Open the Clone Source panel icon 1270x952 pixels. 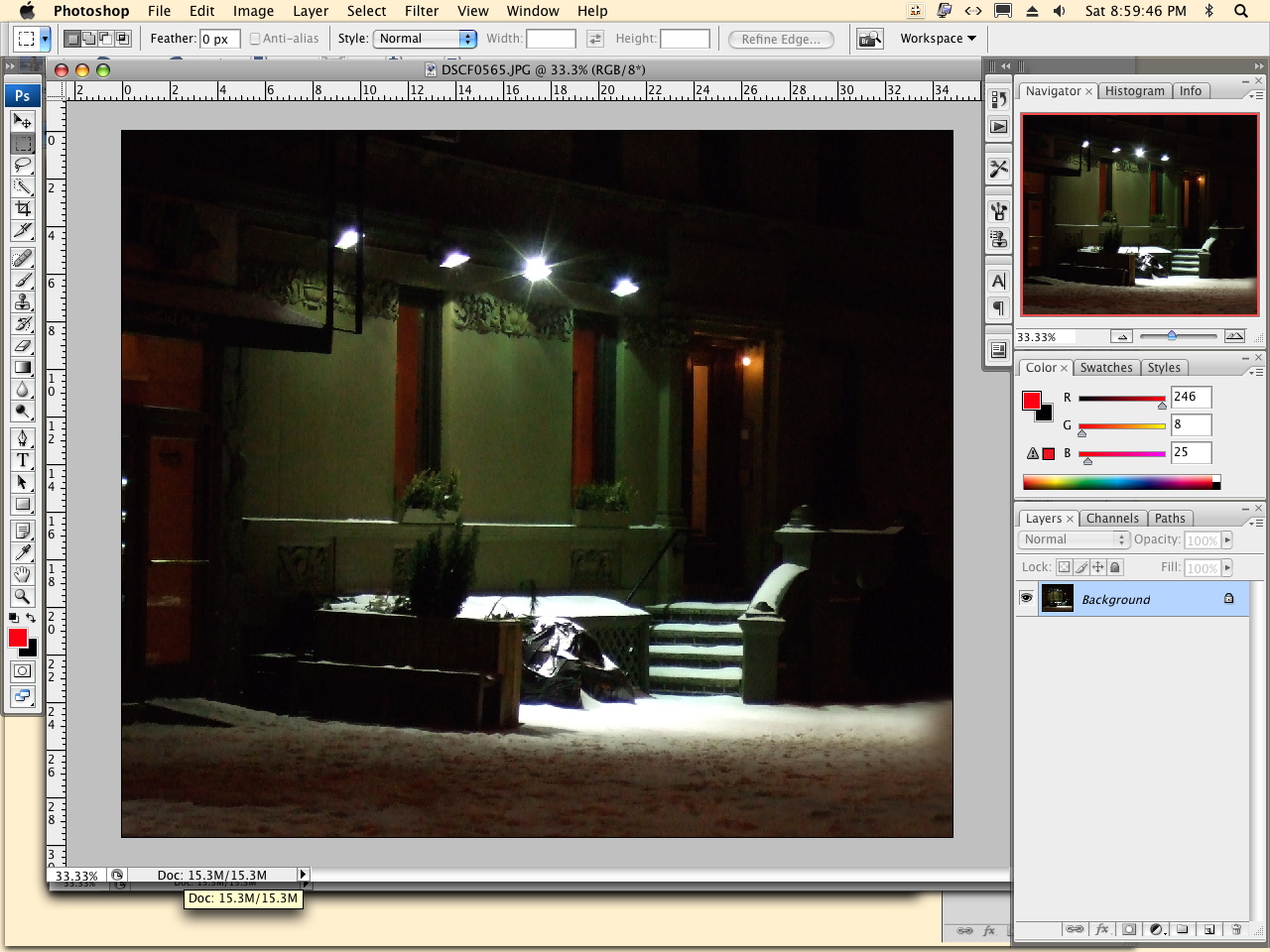click(999, 239)
